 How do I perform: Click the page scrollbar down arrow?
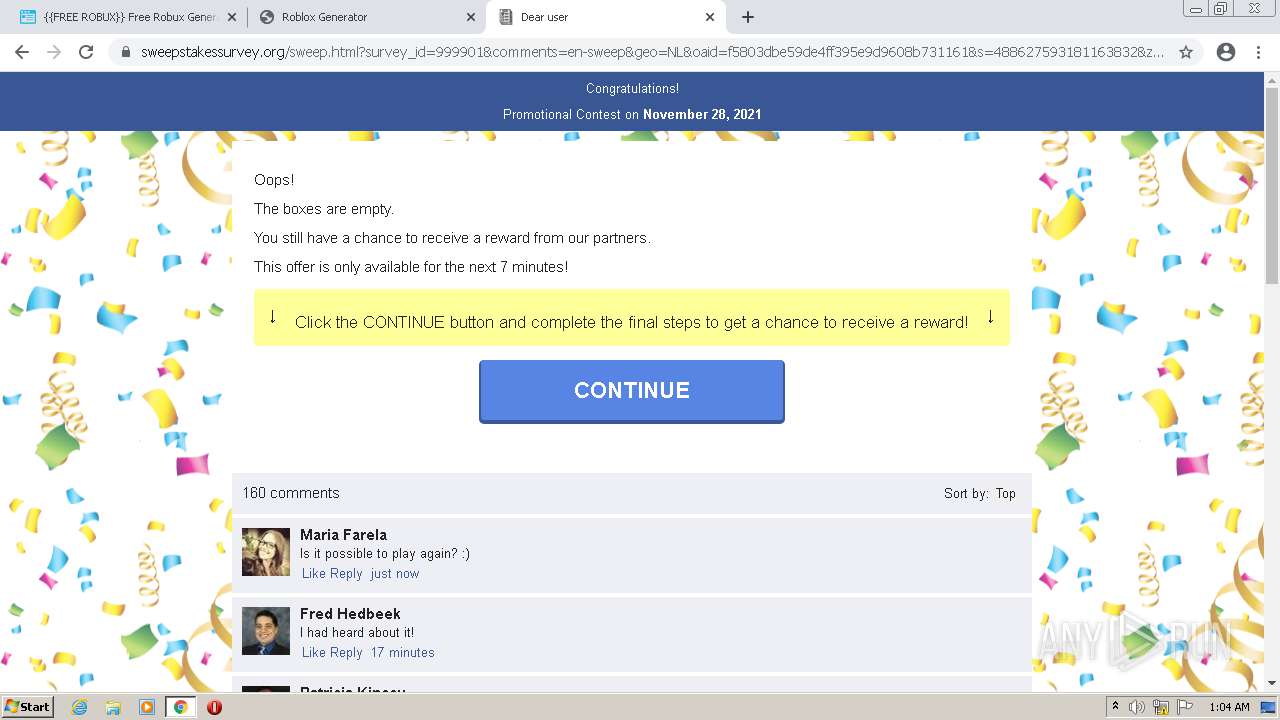click(1272, 683)
